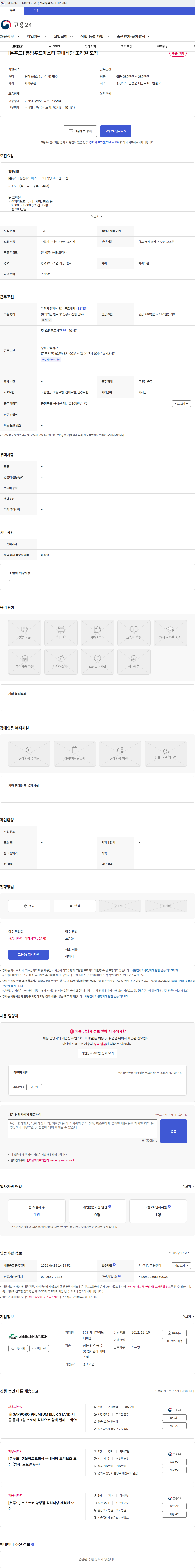Click 기숙사 welfare icon tile
The image size is (195, 1568).
tap(61, 633)
